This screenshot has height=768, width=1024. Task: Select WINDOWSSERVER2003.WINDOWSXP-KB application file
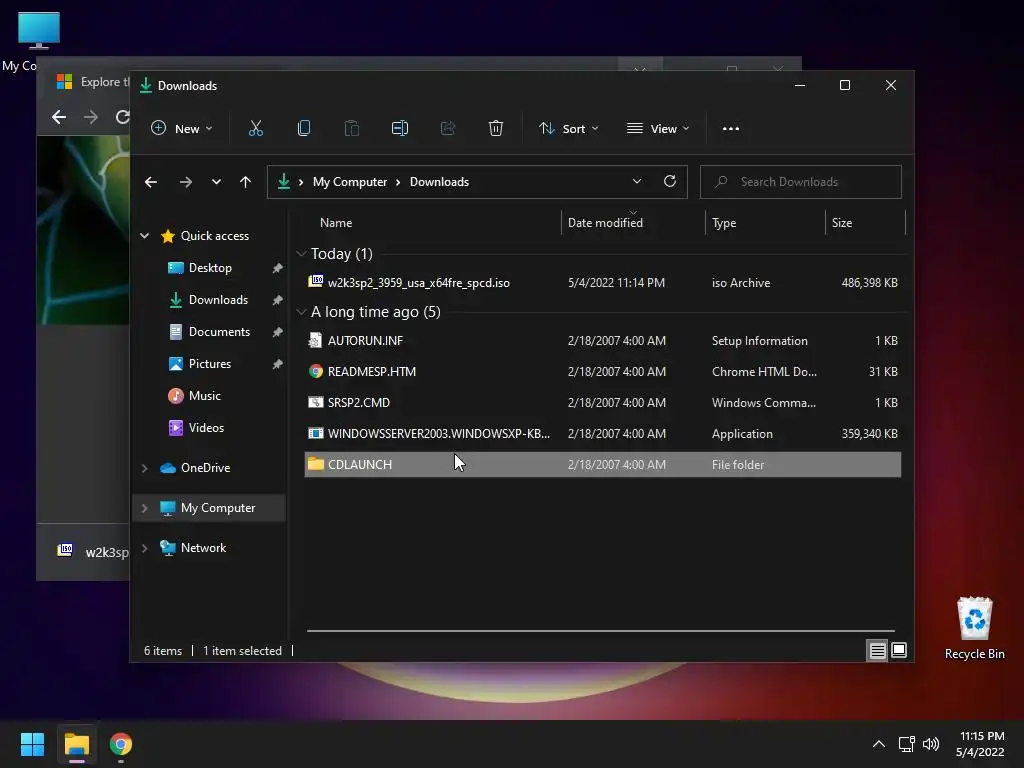click(x=603, y=434)
